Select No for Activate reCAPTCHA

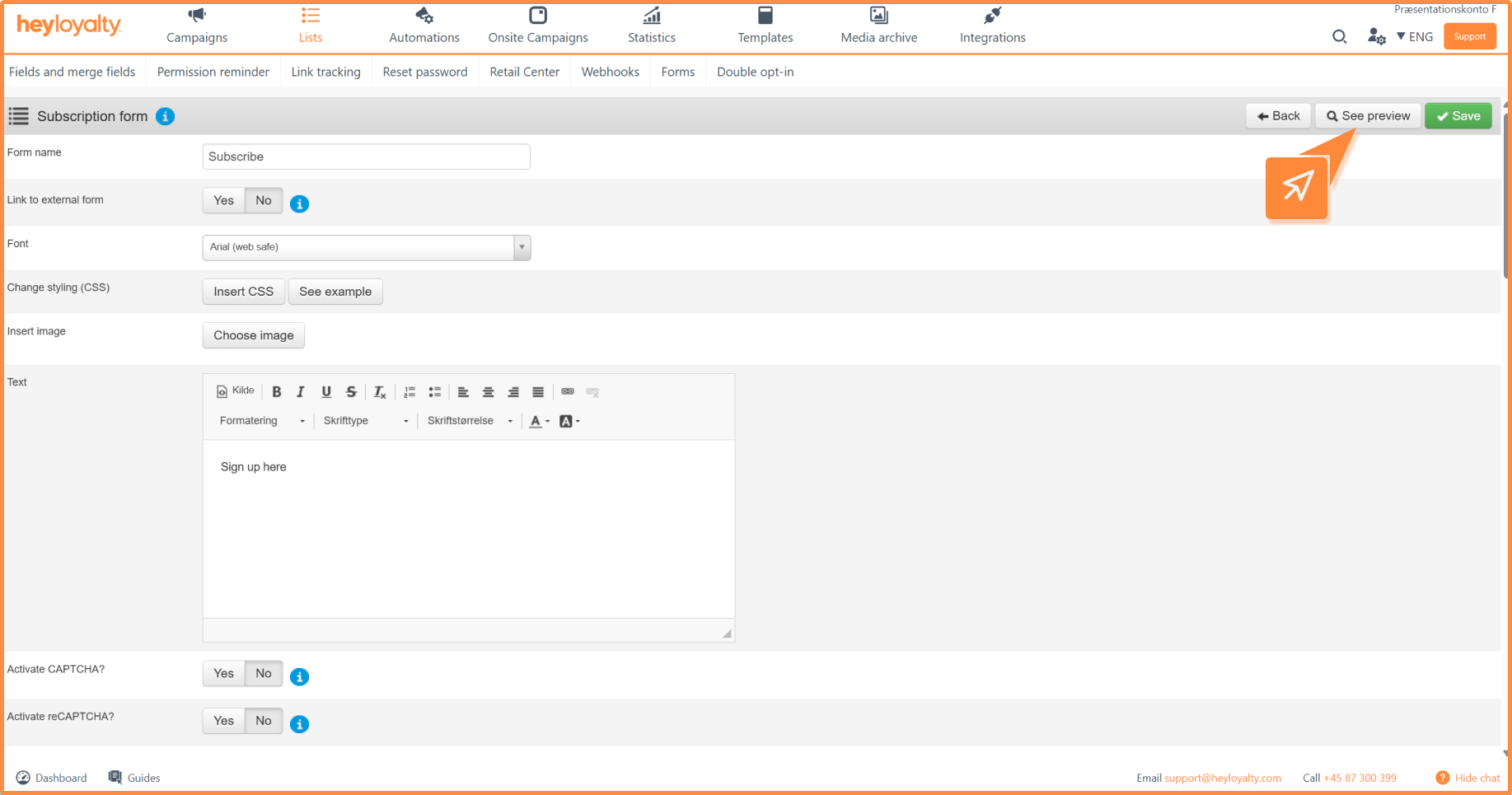tap(264, 721)
